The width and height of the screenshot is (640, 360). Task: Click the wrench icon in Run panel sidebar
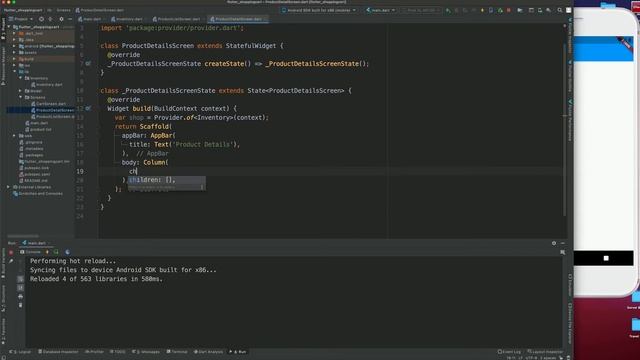tap(11, 261)
